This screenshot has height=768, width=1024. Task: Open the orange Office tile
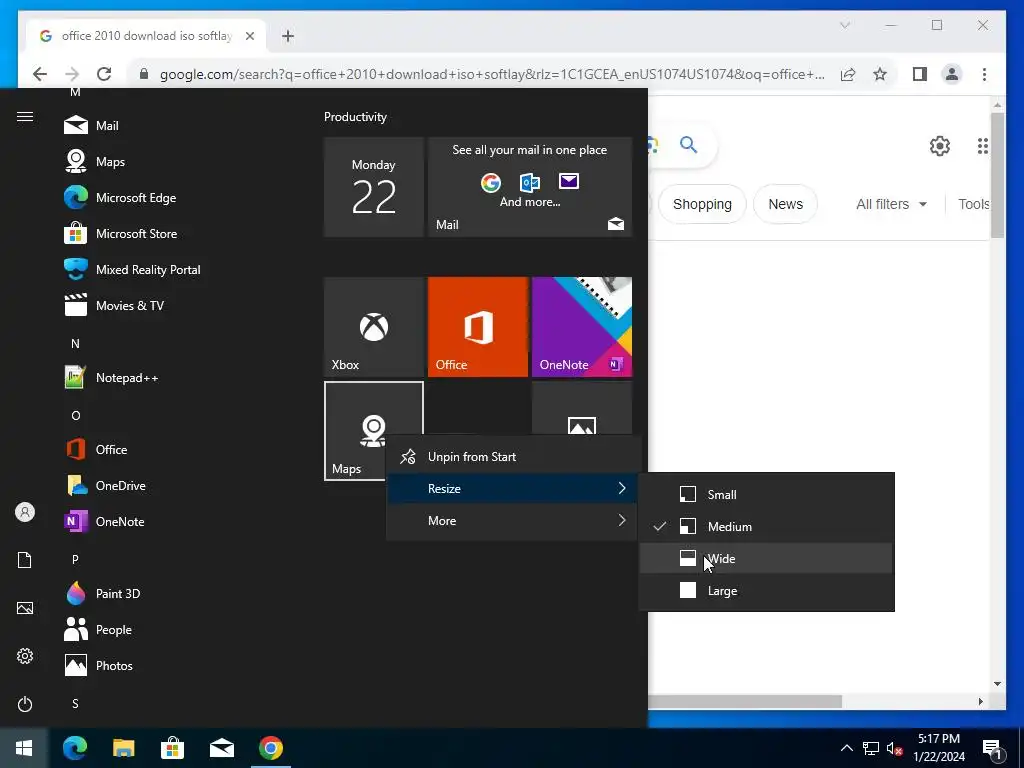pyautogui.click(x=477, y=327)
